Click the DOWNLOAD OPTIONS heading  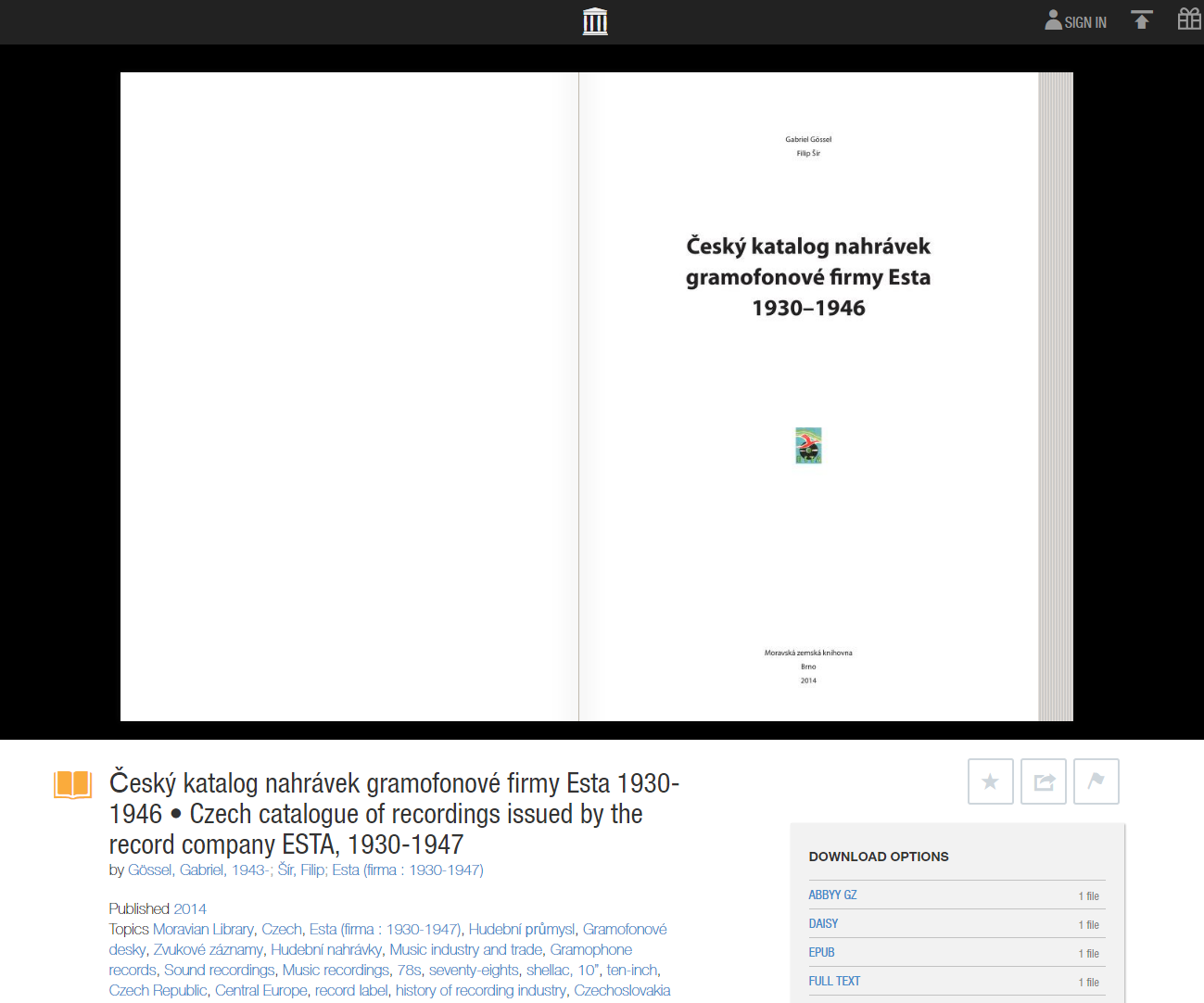coord(879,857)
